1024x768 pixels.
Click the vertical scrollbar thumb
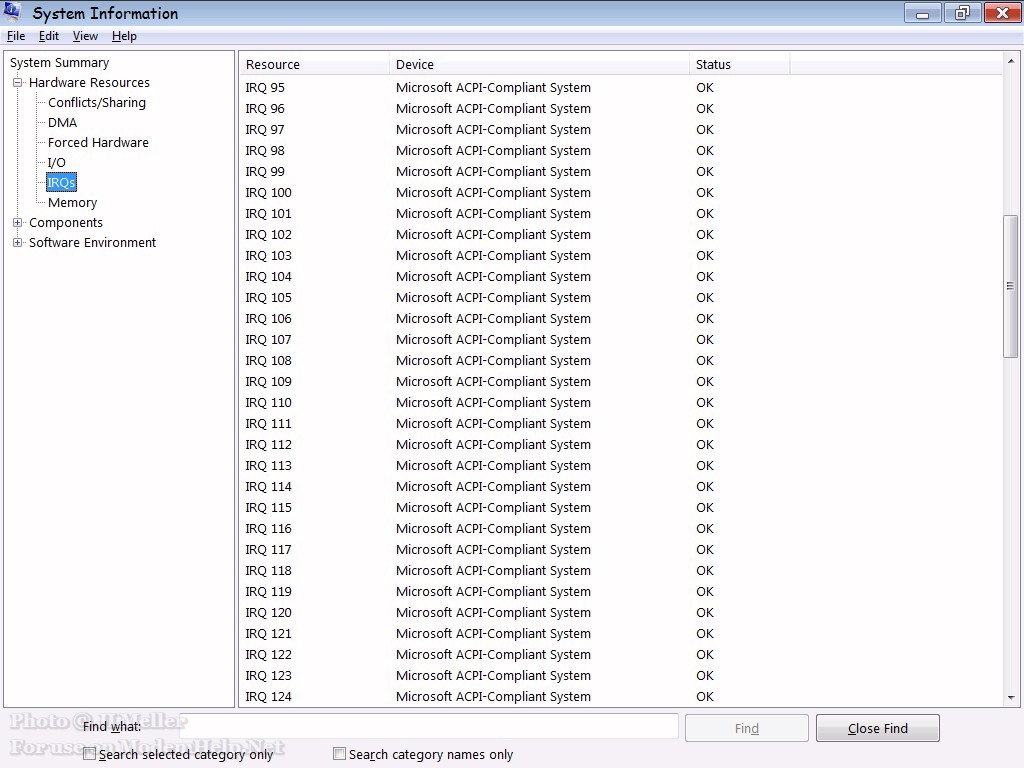[x=1010, y=286]
